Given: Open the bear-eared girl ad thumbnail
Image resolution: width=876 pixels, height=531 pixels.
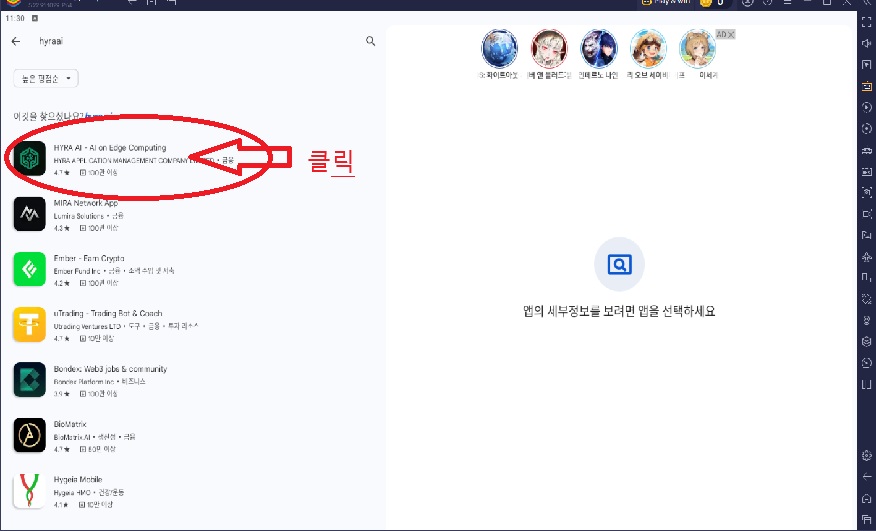Looking at the screenshot, I should click(x=697, y=49).
